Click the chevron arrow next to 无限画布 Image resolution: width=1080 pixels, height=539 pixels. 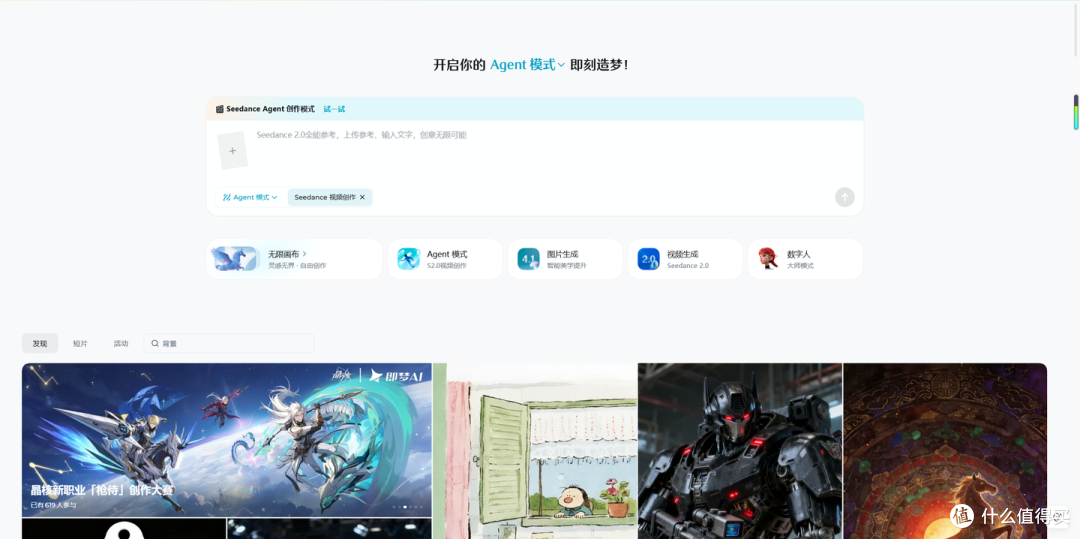coord(304,254)
